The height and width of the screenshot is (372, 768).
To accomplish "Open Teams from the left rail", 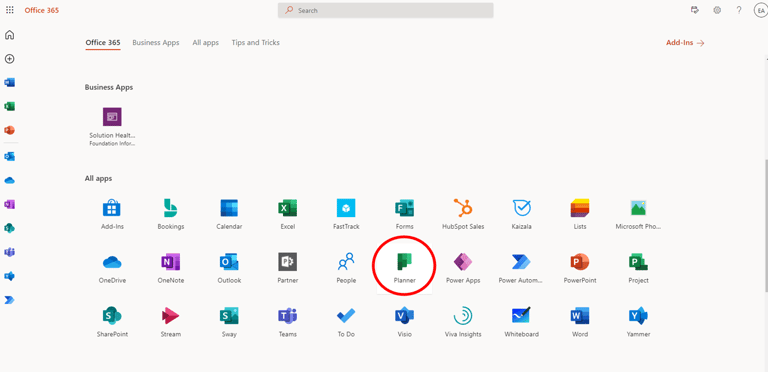I will pos(9,252).
